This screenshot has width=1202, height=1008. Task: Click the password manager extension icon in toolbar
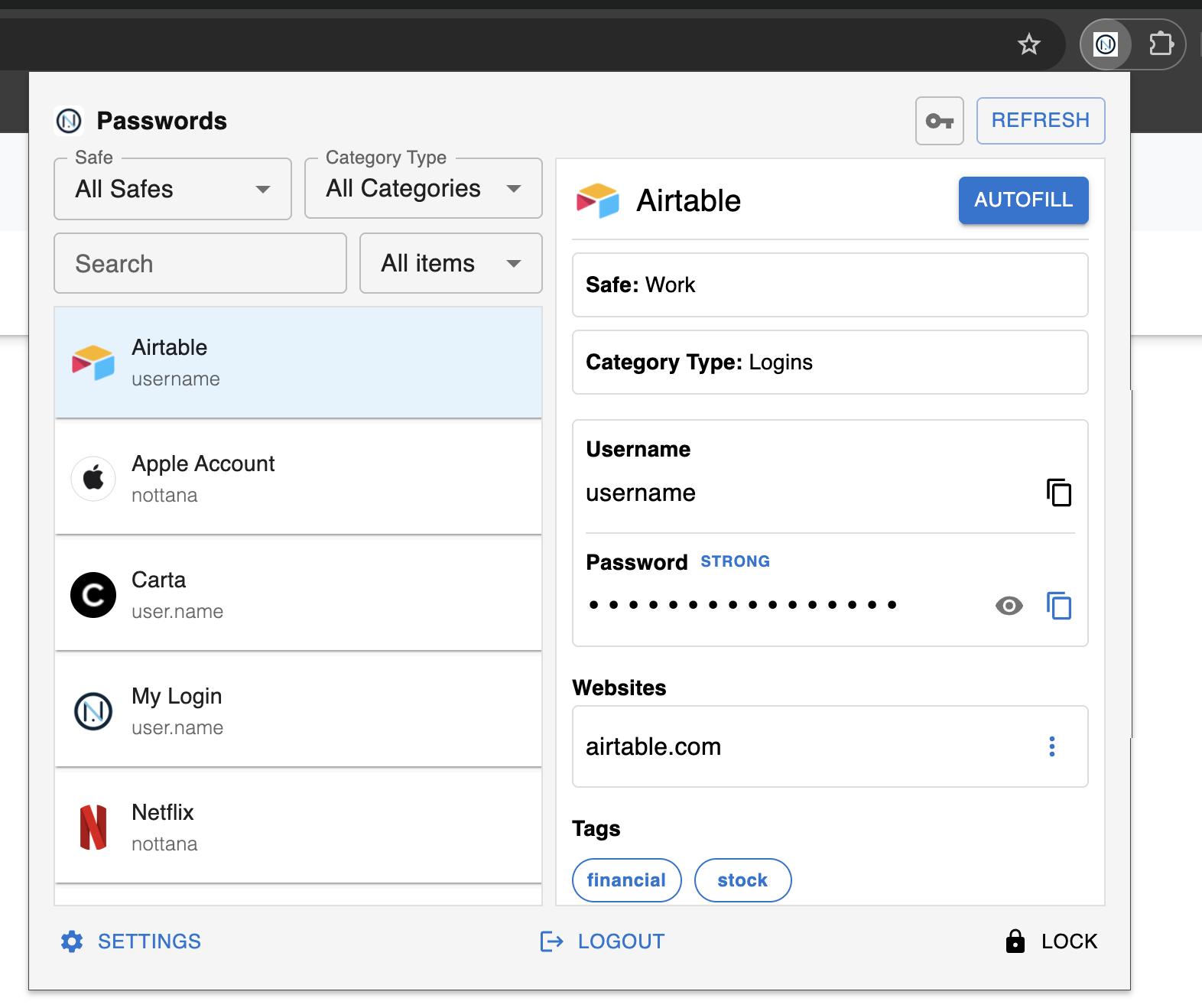coord(1106,44)
